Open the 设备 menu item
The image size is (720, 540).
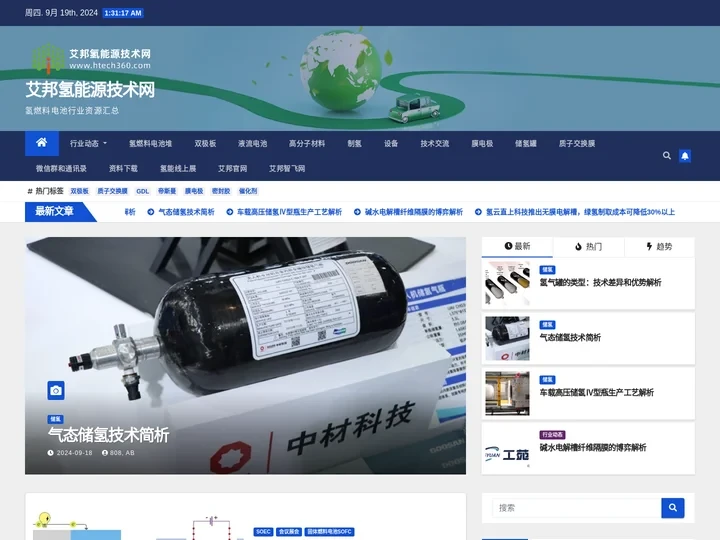pos(391,144)
